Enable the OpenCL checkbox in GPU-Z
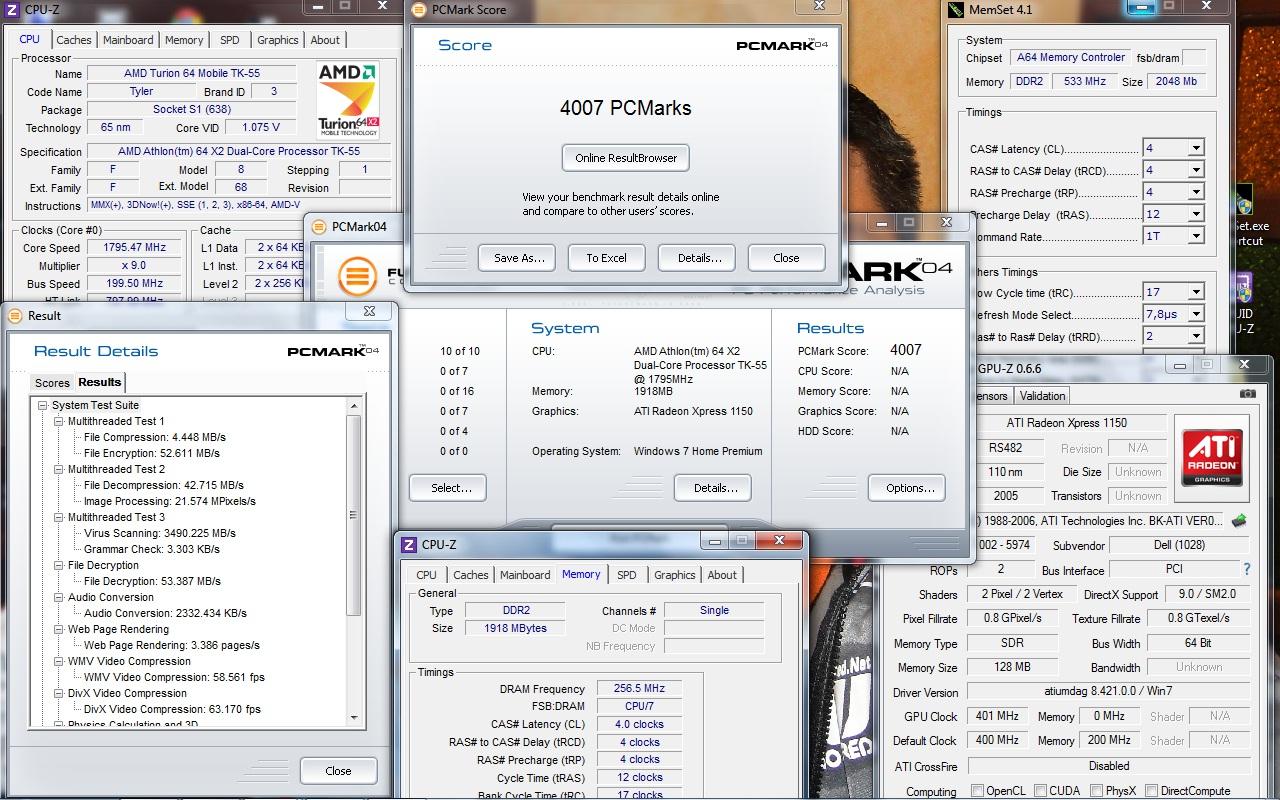The image size is (1280, 800). 977,791
